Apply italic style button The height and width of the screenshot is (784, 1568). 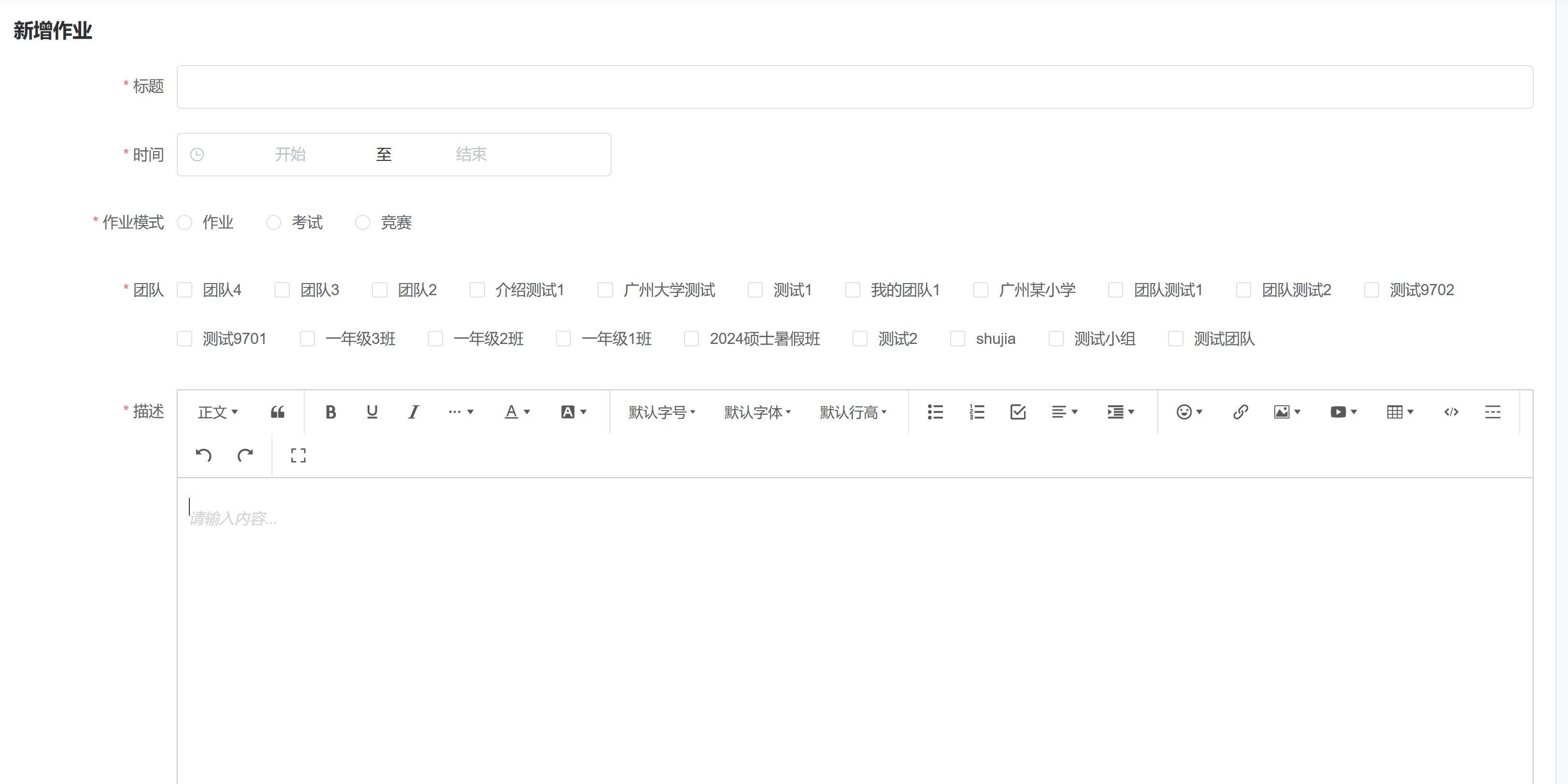pyautogui.click(x=413, y=412)
